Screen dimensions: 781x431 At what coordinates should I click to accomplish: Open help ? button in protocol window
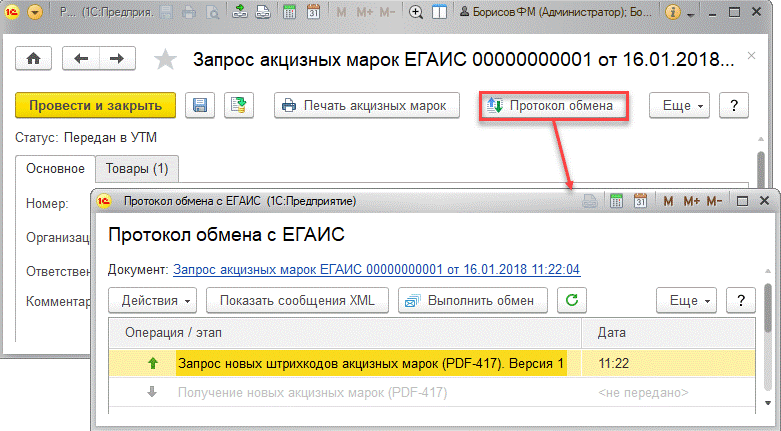click(x=741, y=300)
